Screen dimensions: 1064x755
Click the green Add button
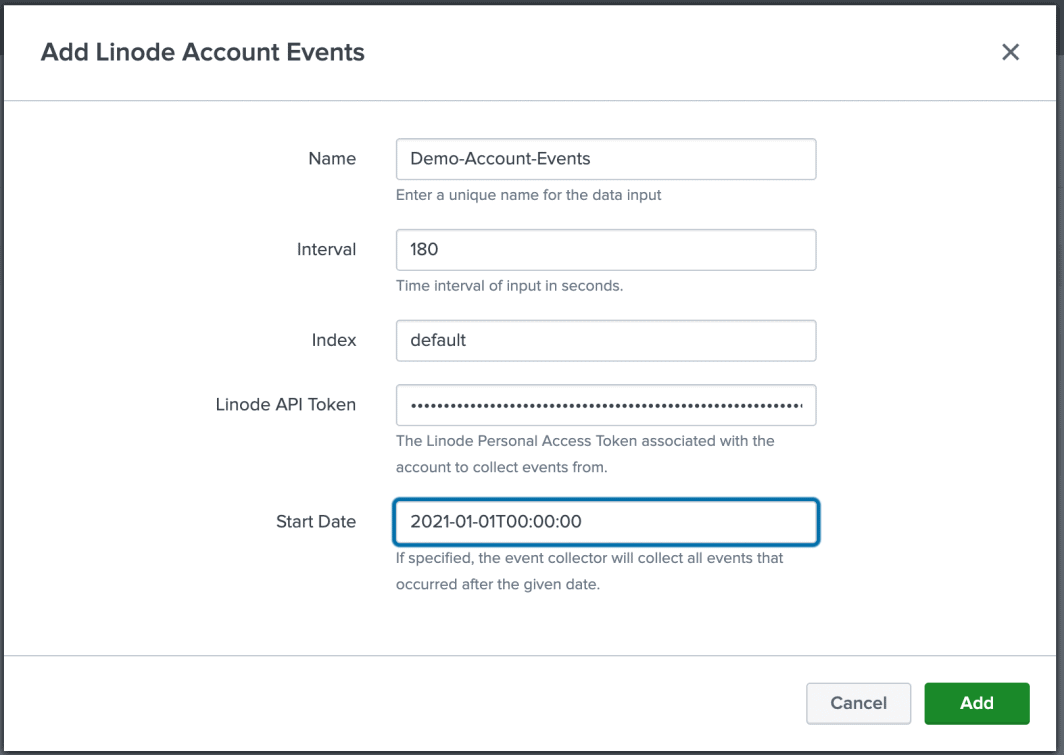pyautogui.click(x=976, y=703)
